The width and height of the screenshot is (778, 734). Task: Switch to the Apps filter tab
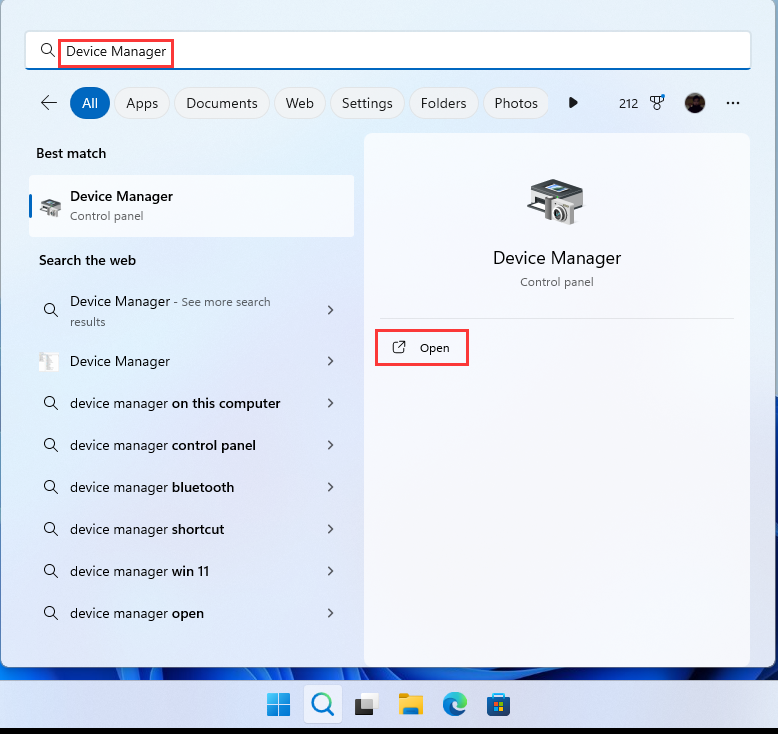[x=142, y=103]
